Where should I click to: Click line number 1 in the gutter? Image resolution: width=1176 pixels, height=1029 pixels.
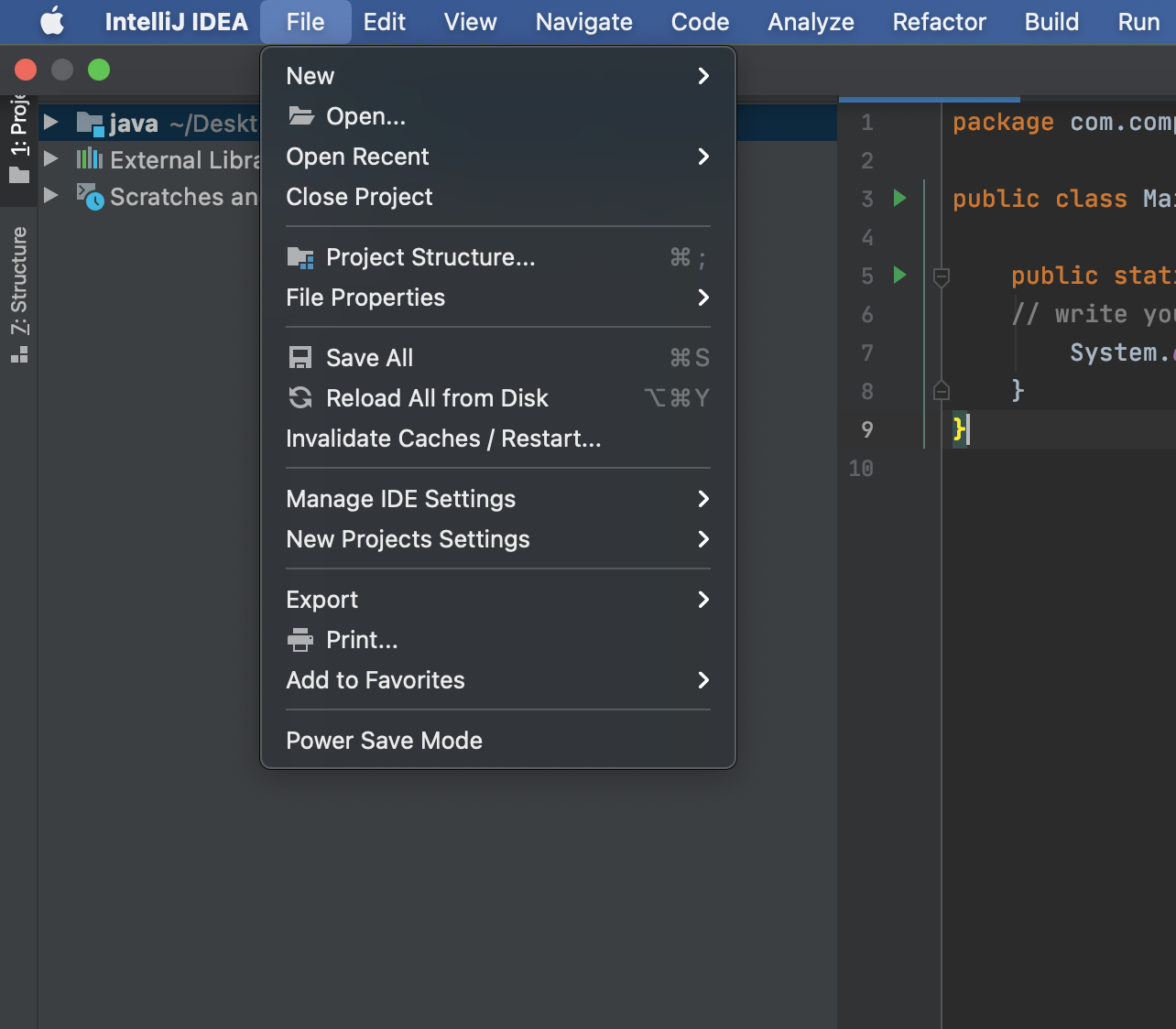(866, 122)
